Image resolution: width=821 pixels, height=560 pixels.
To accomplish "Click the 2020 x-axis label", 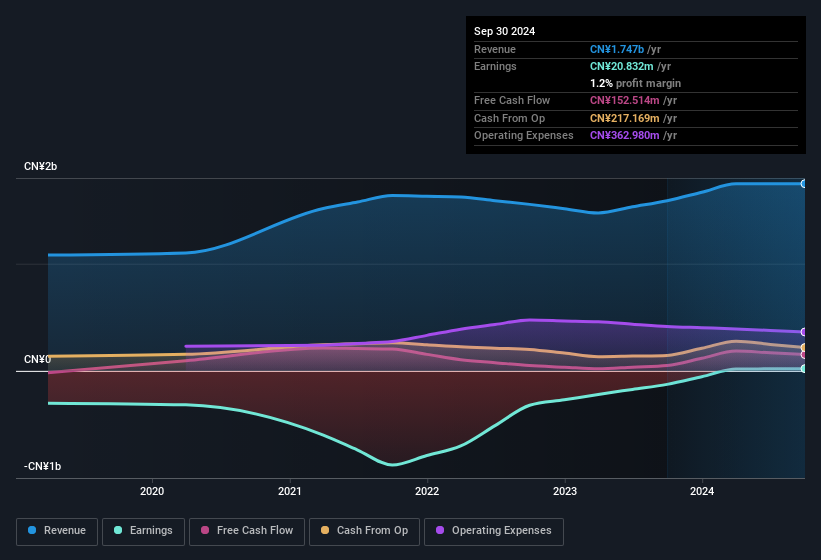I will pos(152,491).
